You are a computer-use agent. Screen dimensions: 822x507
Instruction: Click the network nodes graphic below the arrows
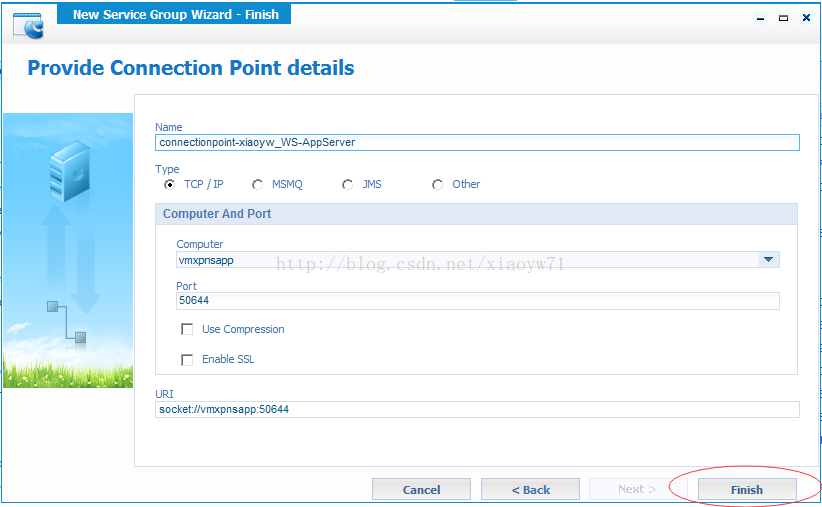[67, 322]
